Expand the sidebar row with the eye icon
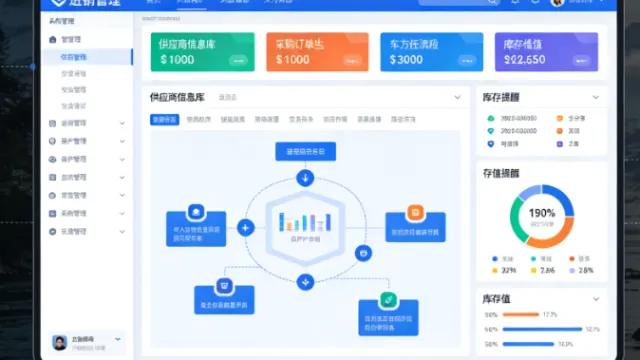 pyautogui.click(x=122, y=159)
